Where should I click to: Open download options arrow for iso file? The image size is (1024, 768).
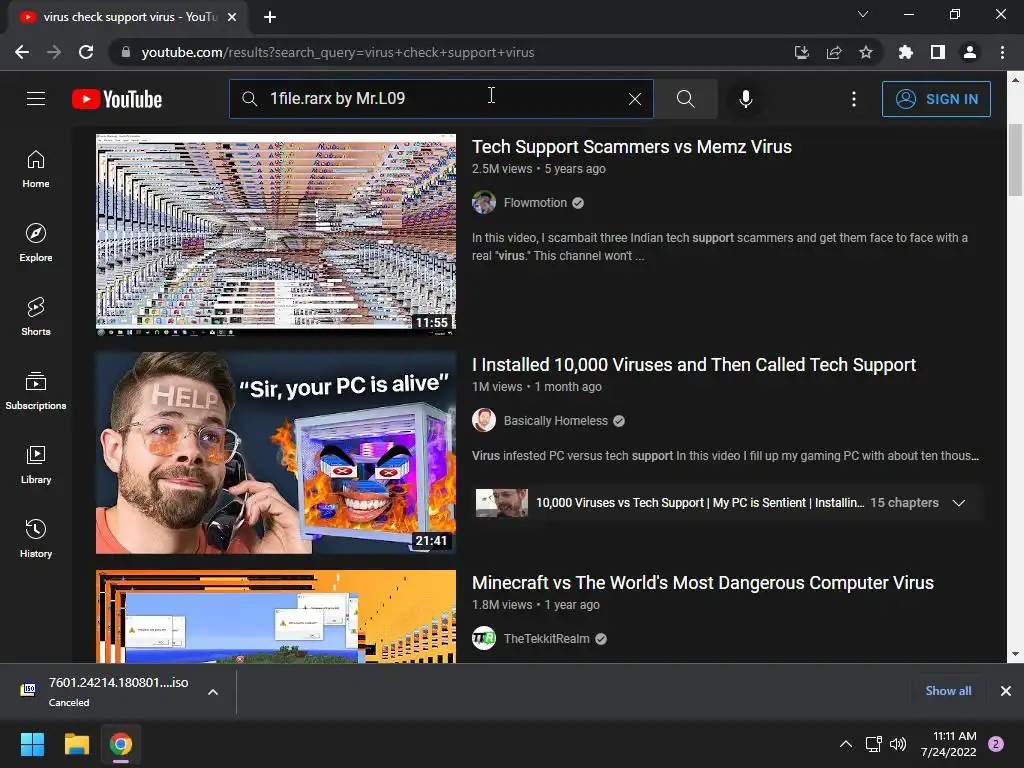[x=213, y=692]
